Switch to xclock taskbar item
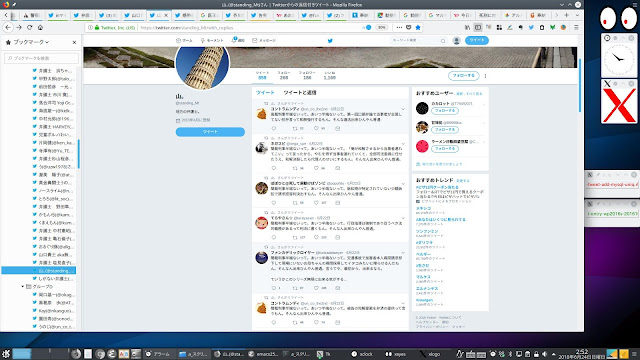640x360 pixels. tap(362, 354)
